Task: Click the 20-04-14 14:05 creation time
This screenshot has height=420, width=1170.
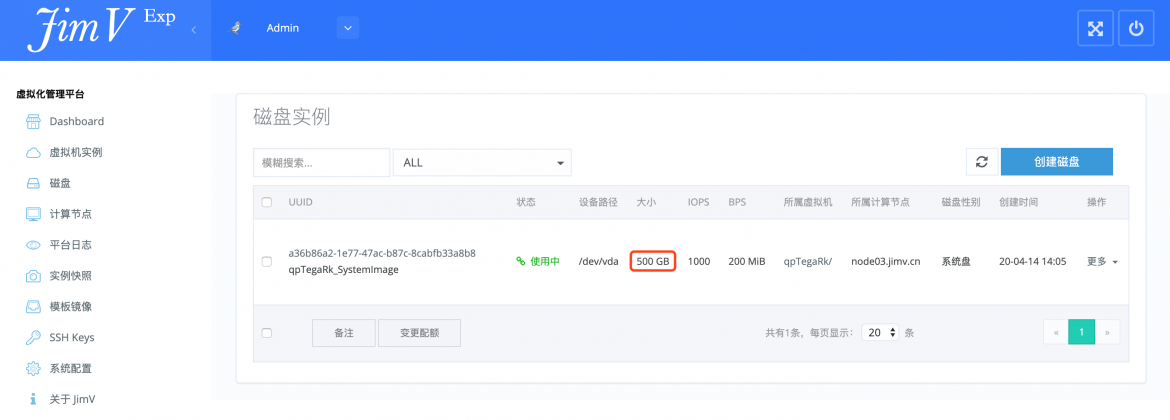Action: tap(1032, 262)
